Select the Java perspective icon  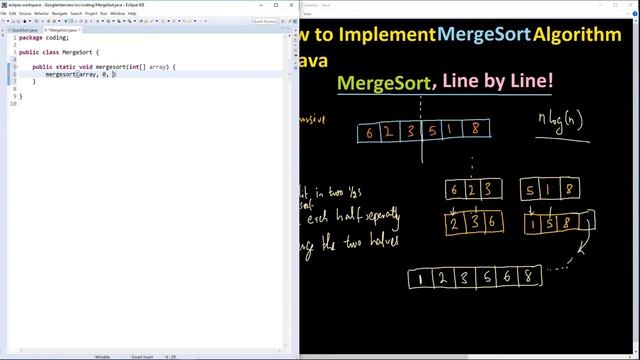coord(295,21)
